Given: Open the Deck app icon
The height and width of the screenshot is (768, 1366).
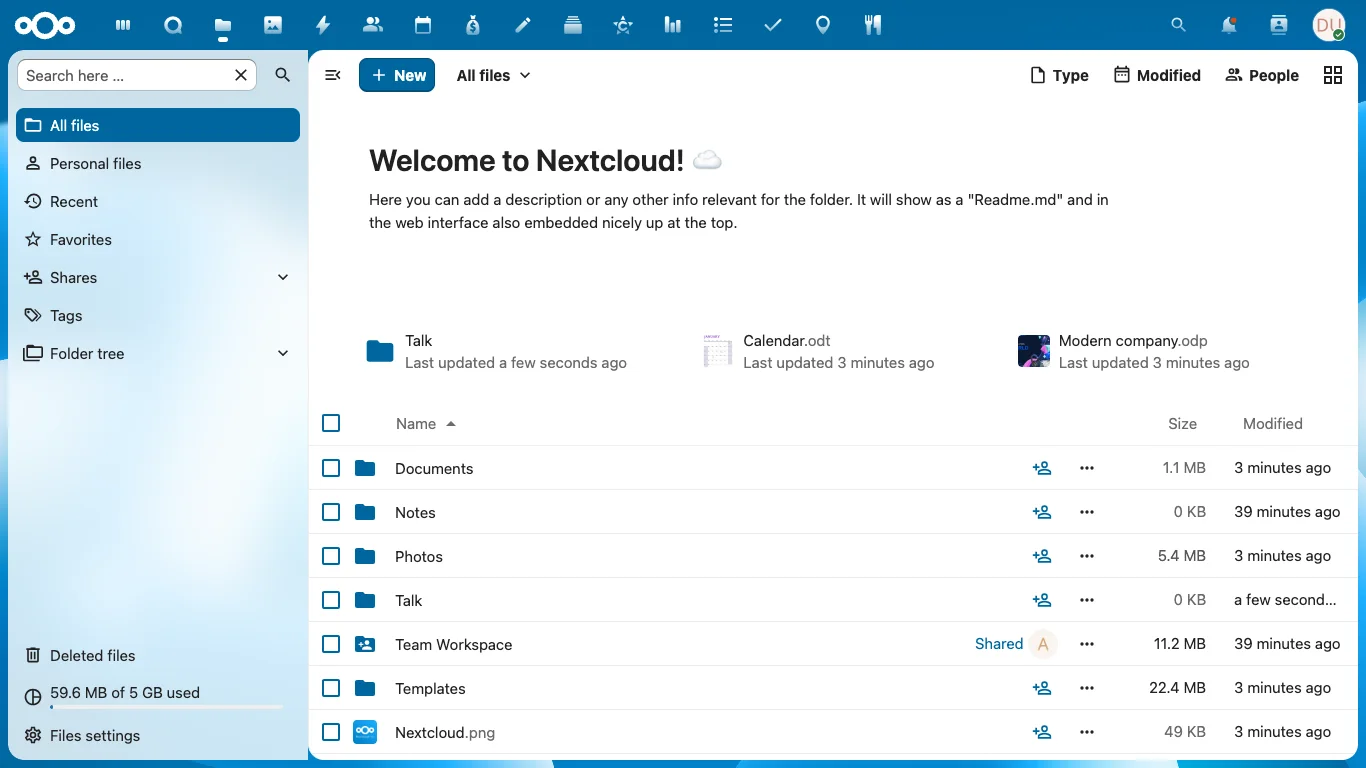Looking at the screenshot, I should (x=573, y=25).
